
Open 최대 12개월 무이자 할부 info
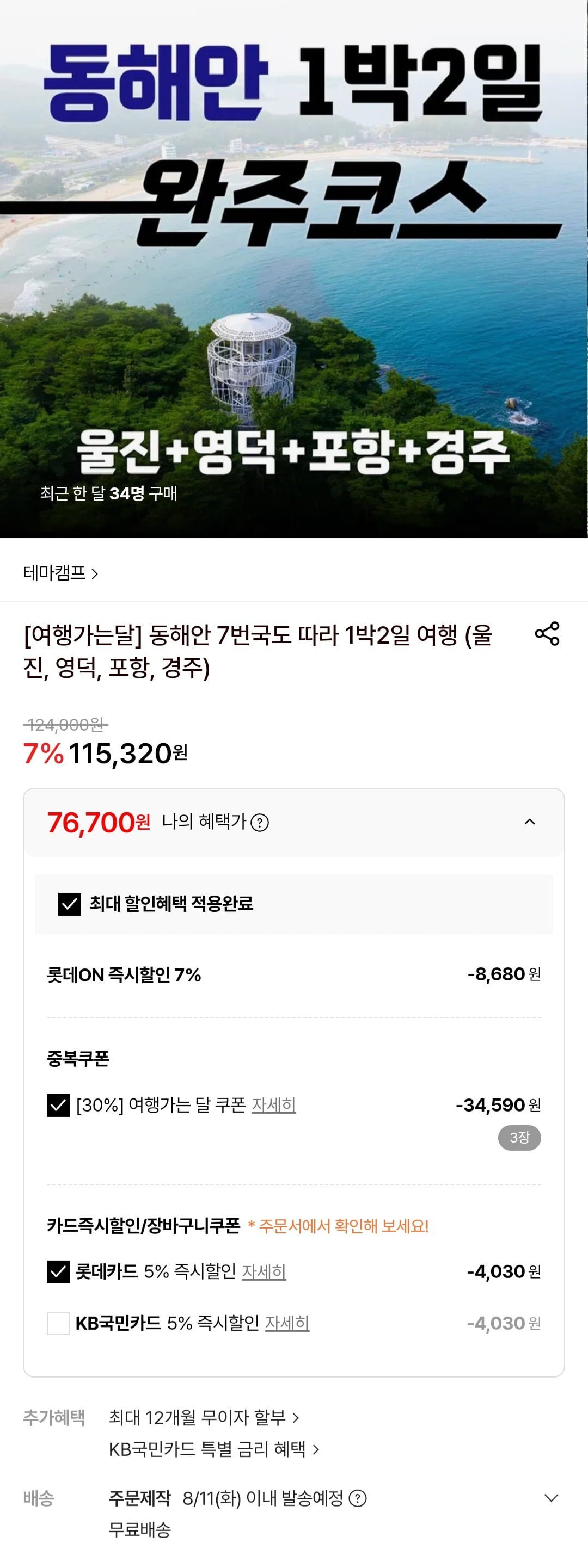pyautogui.click(x=204, y=1418)
